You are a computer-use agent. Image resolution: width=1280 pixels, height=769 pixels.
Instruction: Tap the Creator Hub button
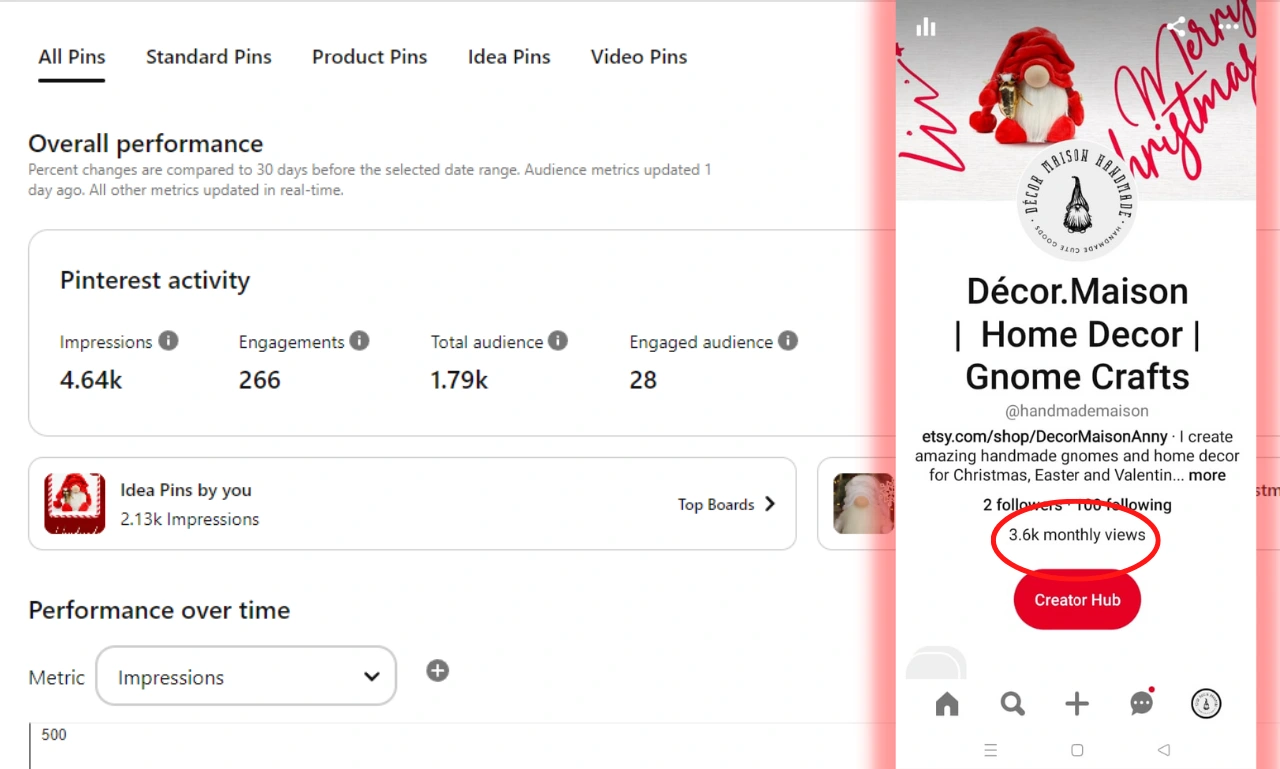[1077, 600]
